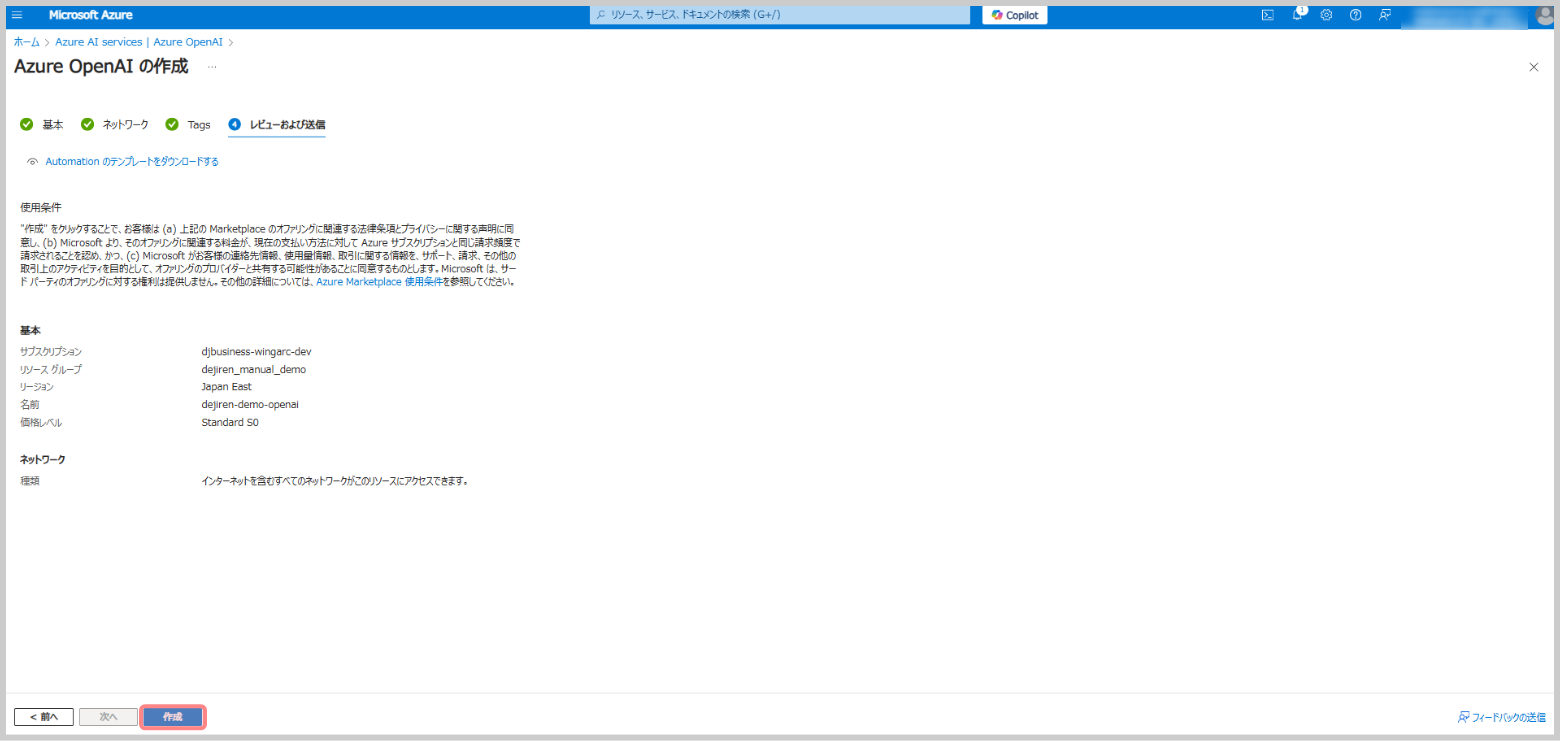Click the search box for resources and services
Viewport: 1560px width, 741px height.
click(x=780, y=15)
